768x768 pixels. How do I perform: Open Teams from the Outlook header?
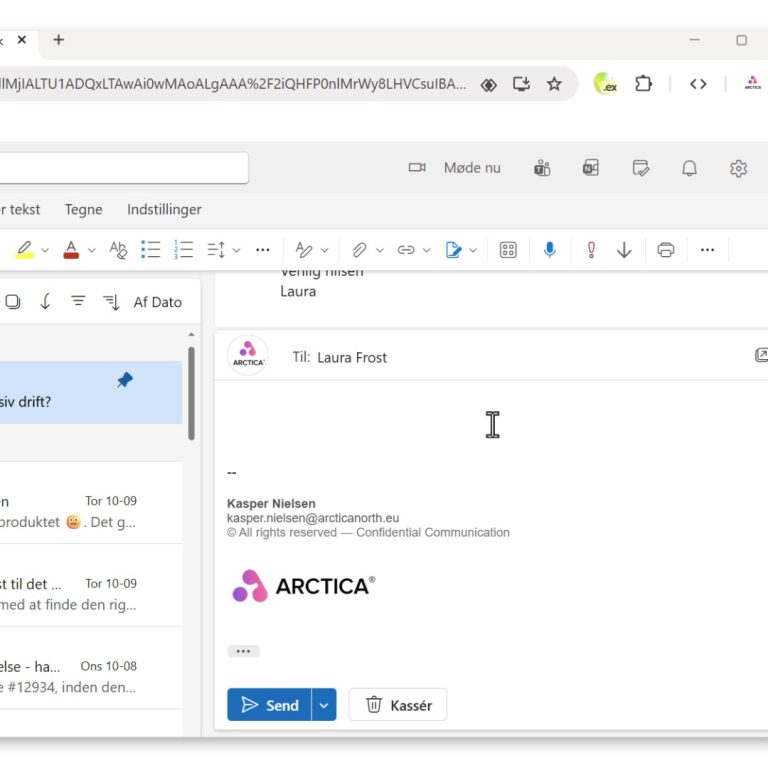[x=542, y=168]
